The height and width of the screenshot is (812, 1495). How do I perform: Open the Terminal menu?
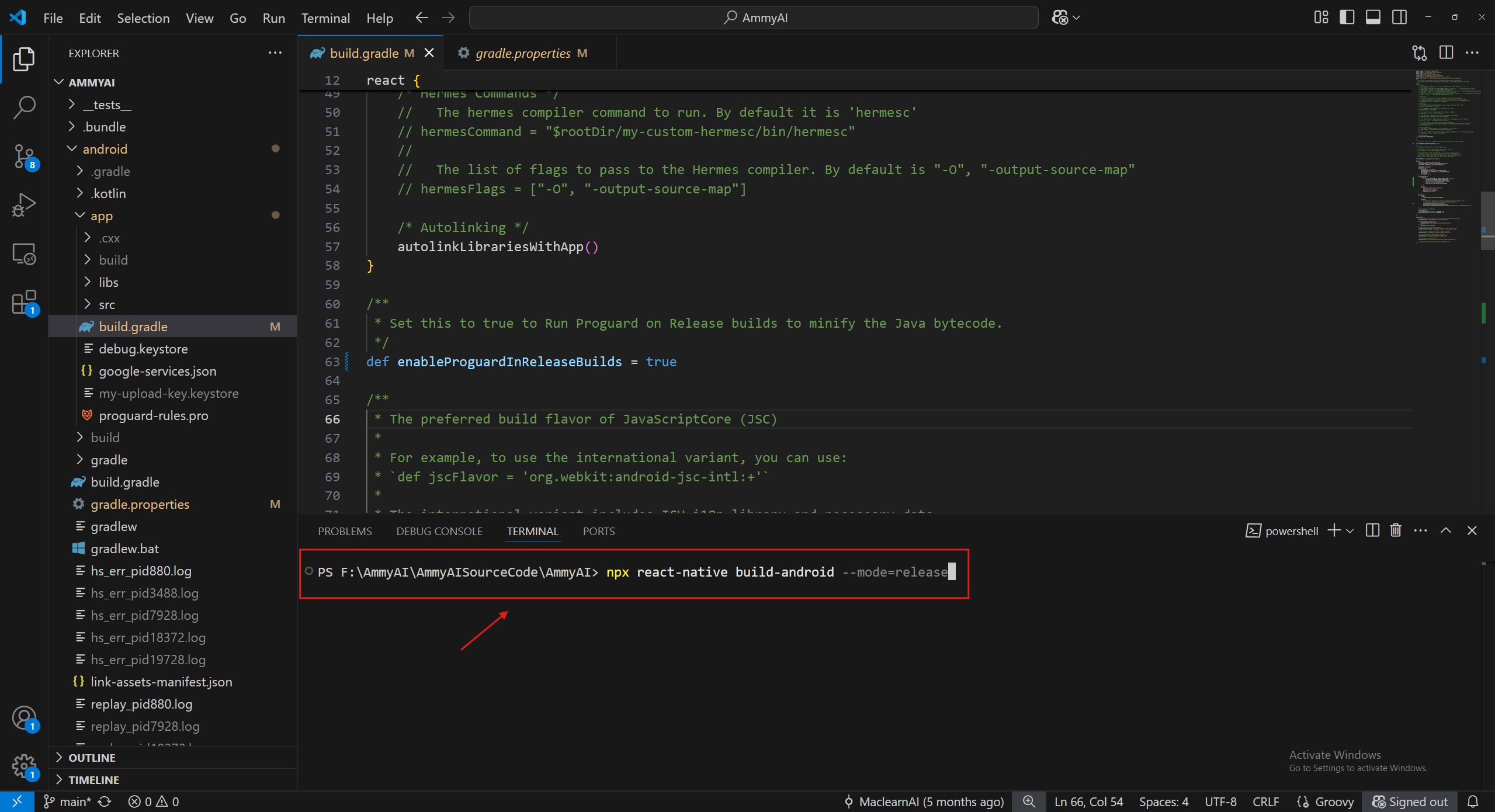click(x=325, y=18)
